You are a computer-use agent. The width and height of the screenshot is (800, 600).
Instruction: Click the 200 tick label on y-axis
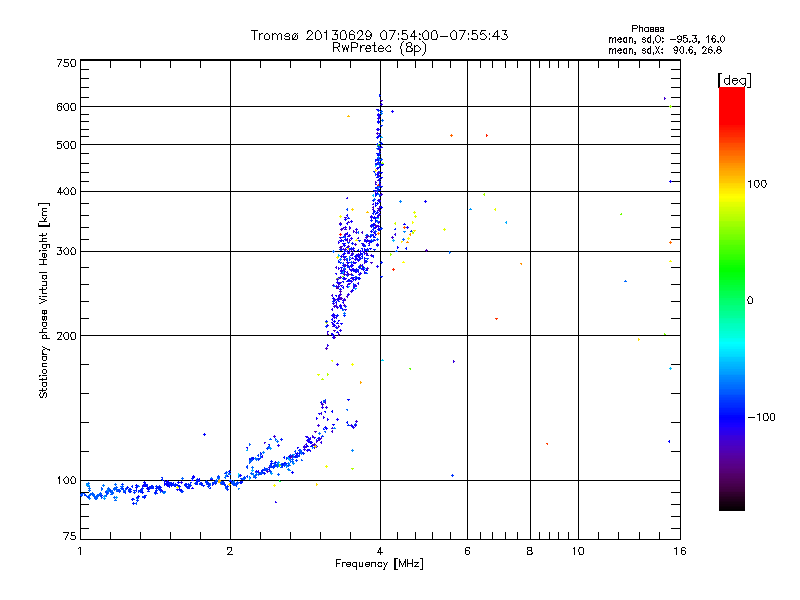(x=66, y=336)
